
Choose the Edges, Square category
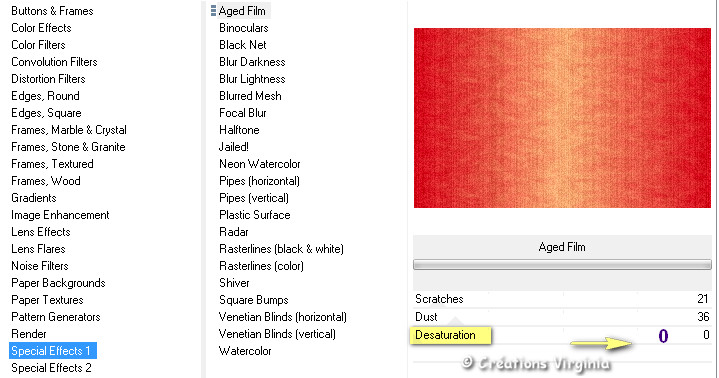click(46, 113)
